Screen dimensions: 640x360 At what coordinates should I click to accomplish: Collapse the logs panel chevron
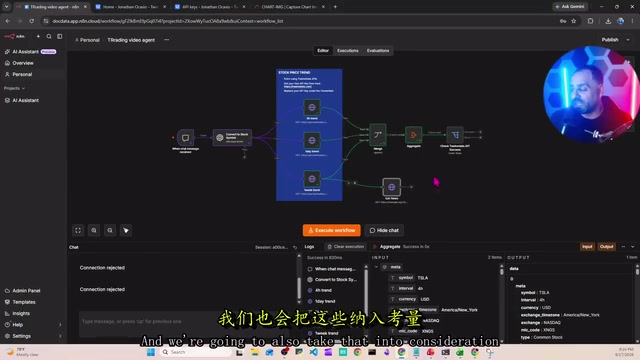pyautogui.click(x=633, y=247)
